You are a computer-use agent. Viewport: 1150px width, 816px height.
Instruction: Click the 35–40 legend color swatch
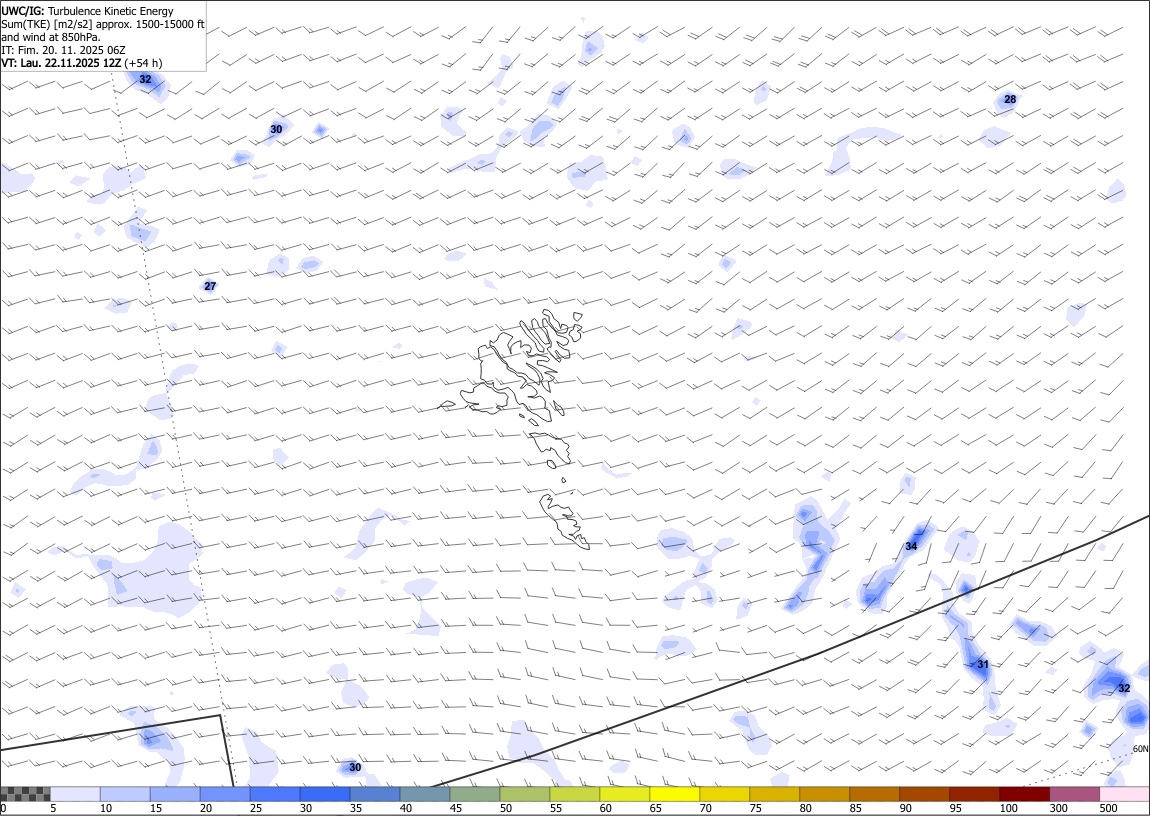point(375,794)
